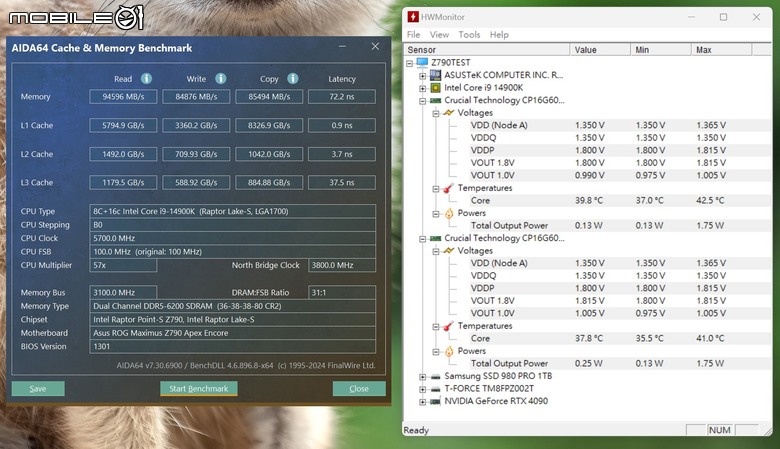Click Start Benchmark in AIDA64
Image resolution: width=780 pixels, height=449 pixels.
pyautogui.click(x=198, y=388)
